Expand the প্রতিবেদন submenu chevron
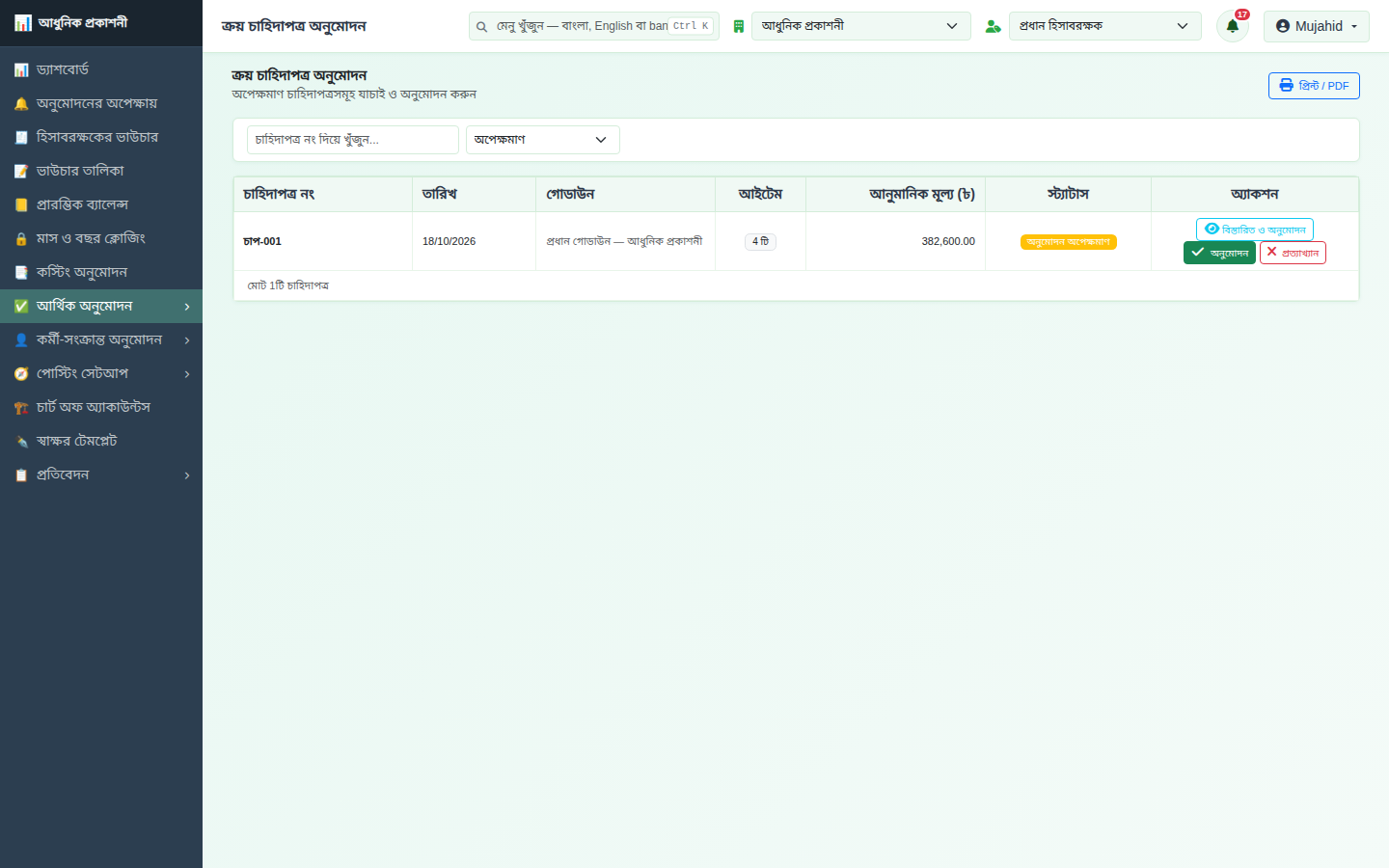1389x868 pixels. 187,475
